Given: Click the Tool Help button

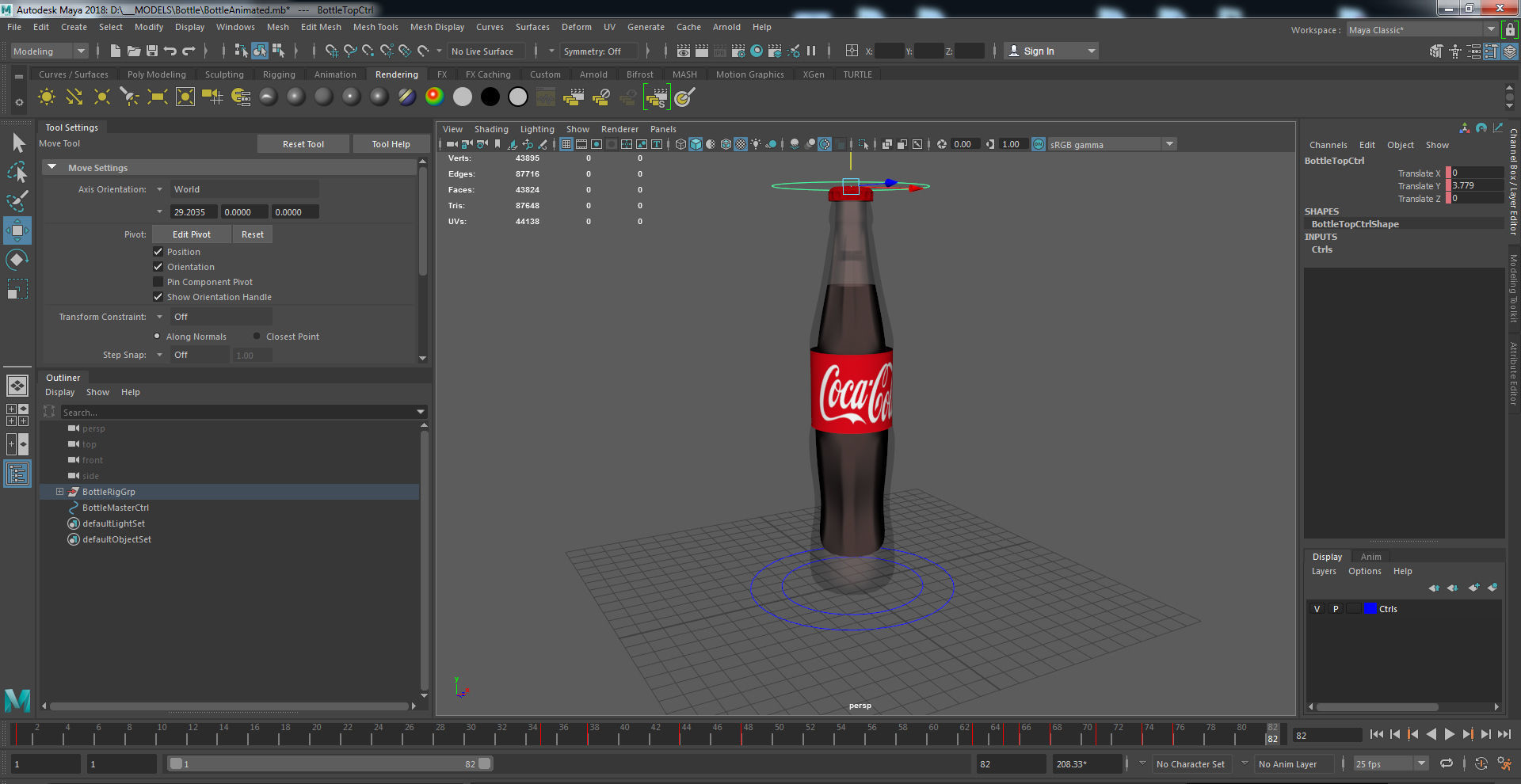Looking at the screenshot, I should click(x=391, y=144).
